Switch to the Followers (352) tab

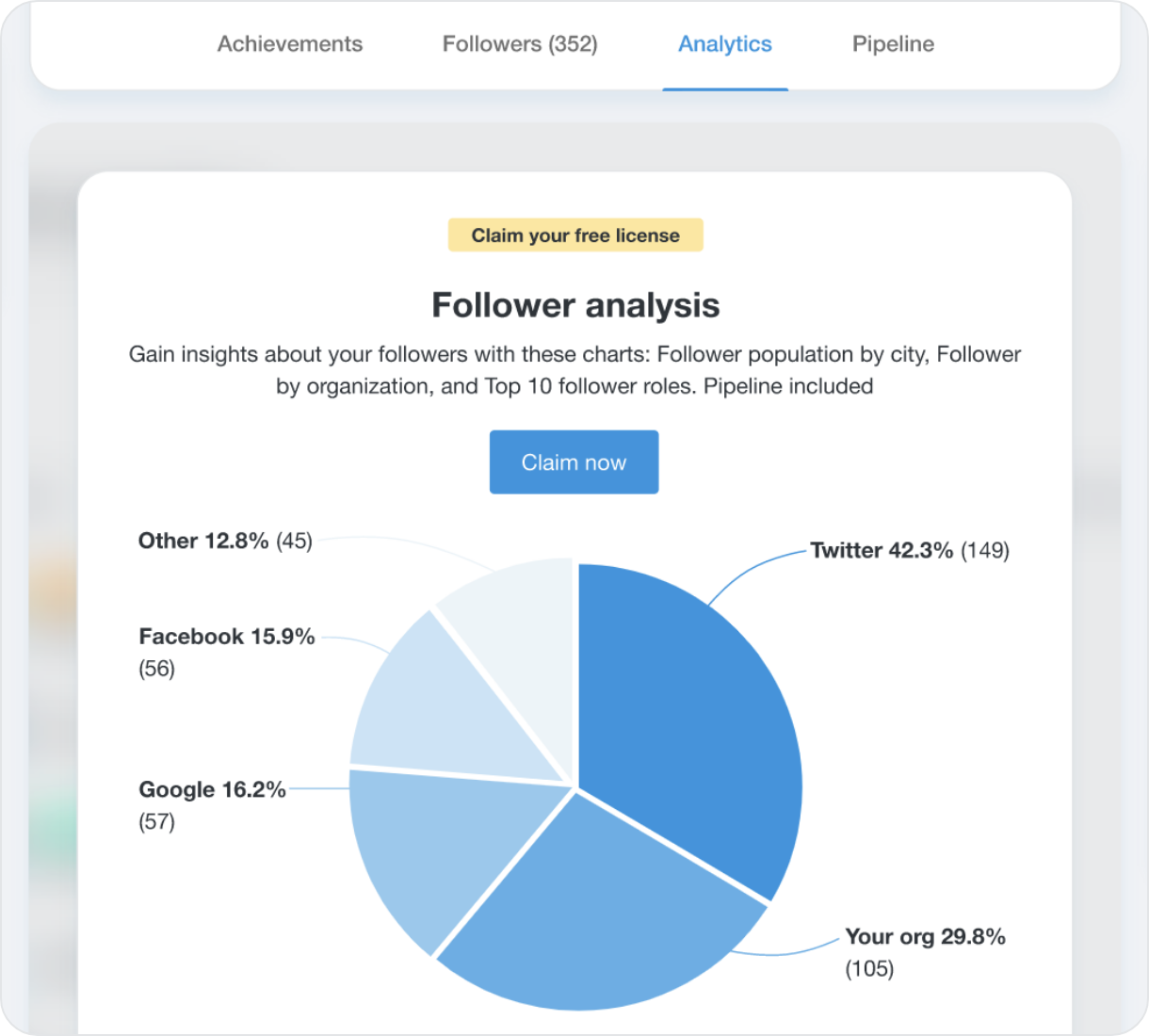click(x=520, y=44)
